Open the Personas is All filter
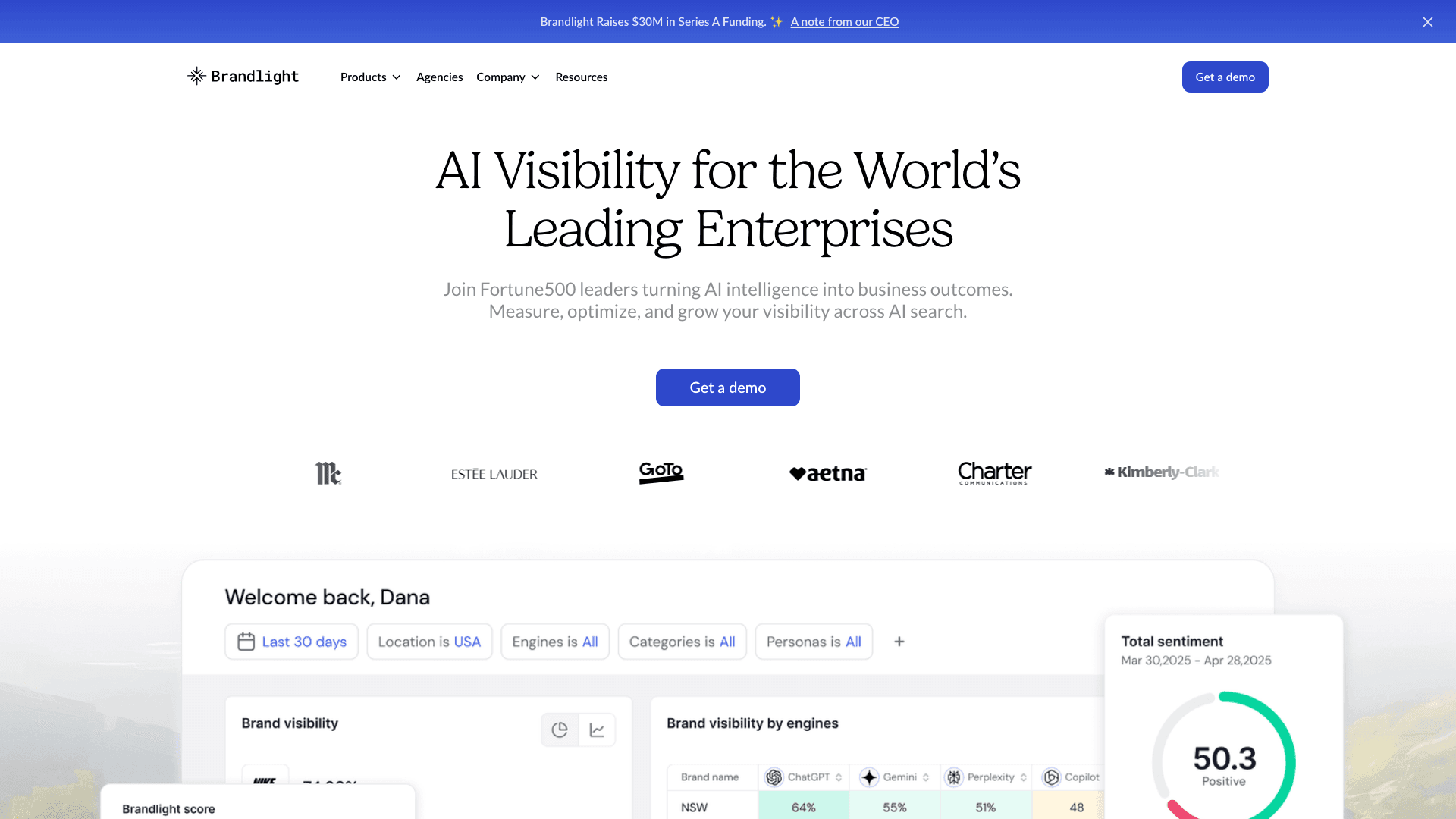 tap(814, 642)
